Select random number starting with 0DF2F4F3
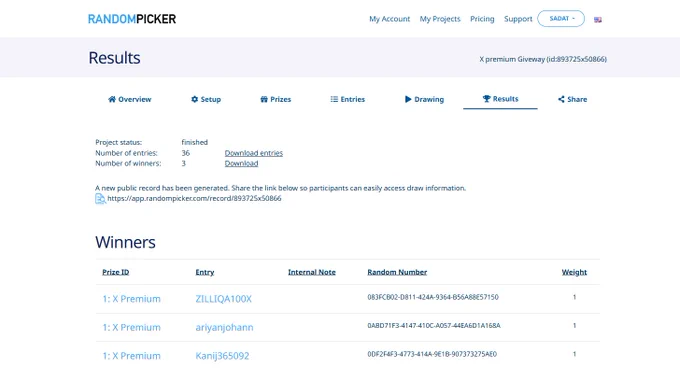 [432, 354]
